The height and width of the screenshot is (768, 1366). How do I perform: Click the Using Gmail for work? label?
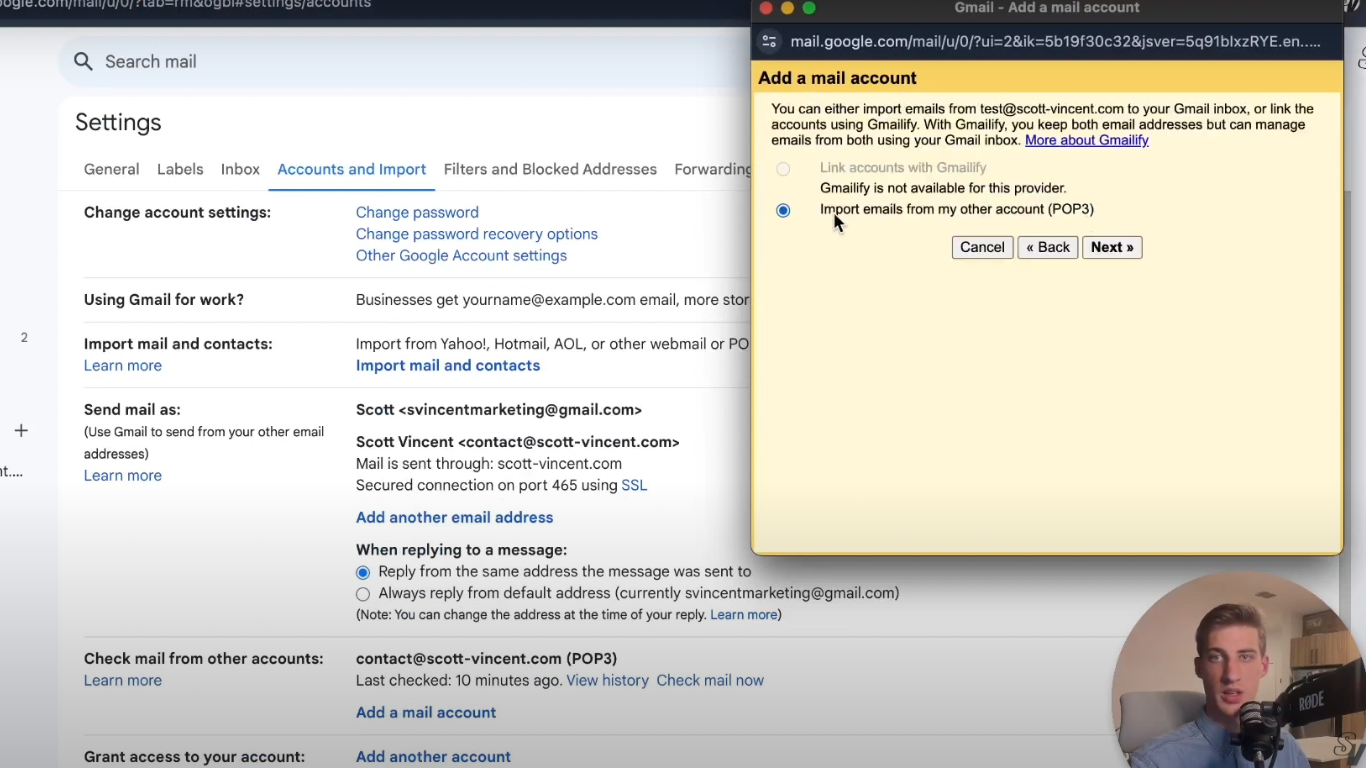(x=164, y=299)
